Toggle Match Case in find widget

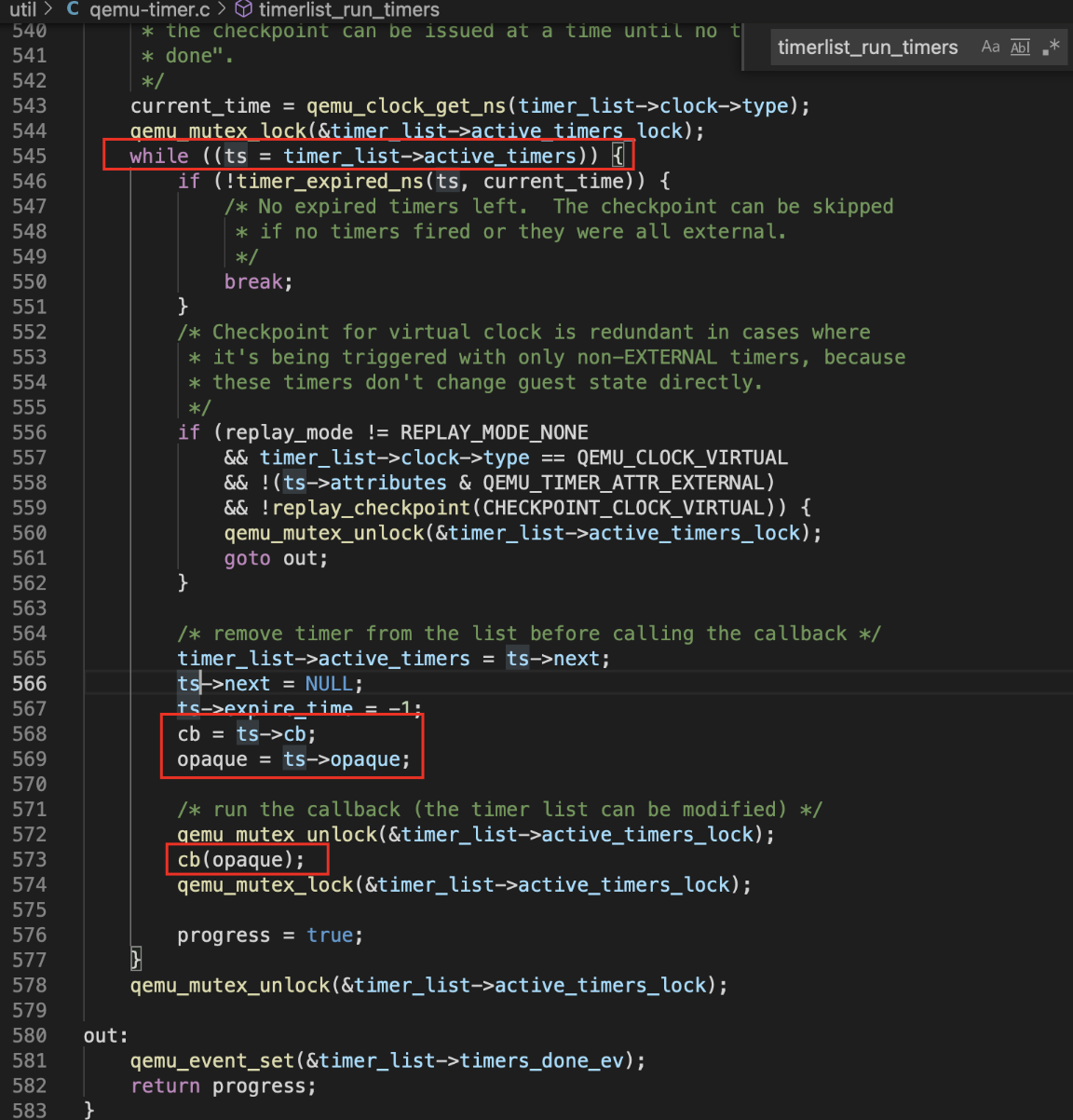click(x=990, y=47)
